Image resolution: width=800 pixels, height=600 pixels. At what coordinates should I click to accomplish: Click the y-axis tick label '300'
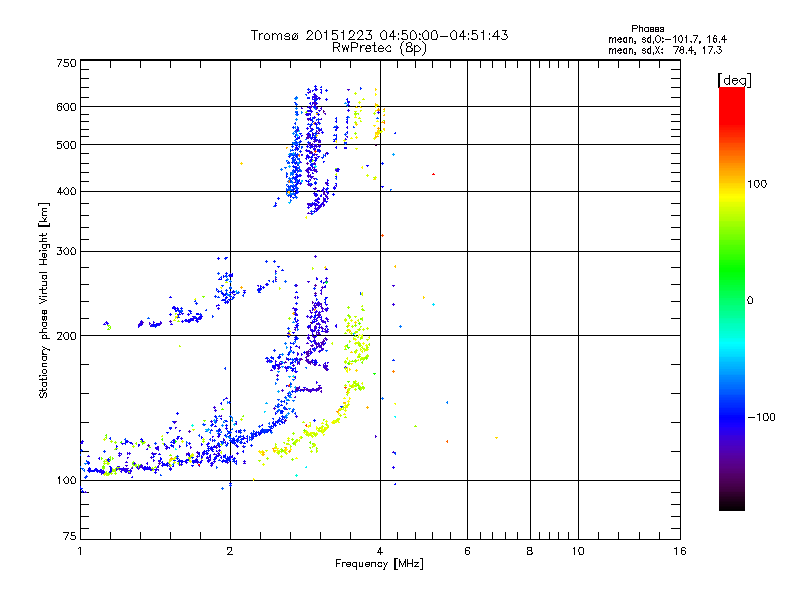coord(66,252)
